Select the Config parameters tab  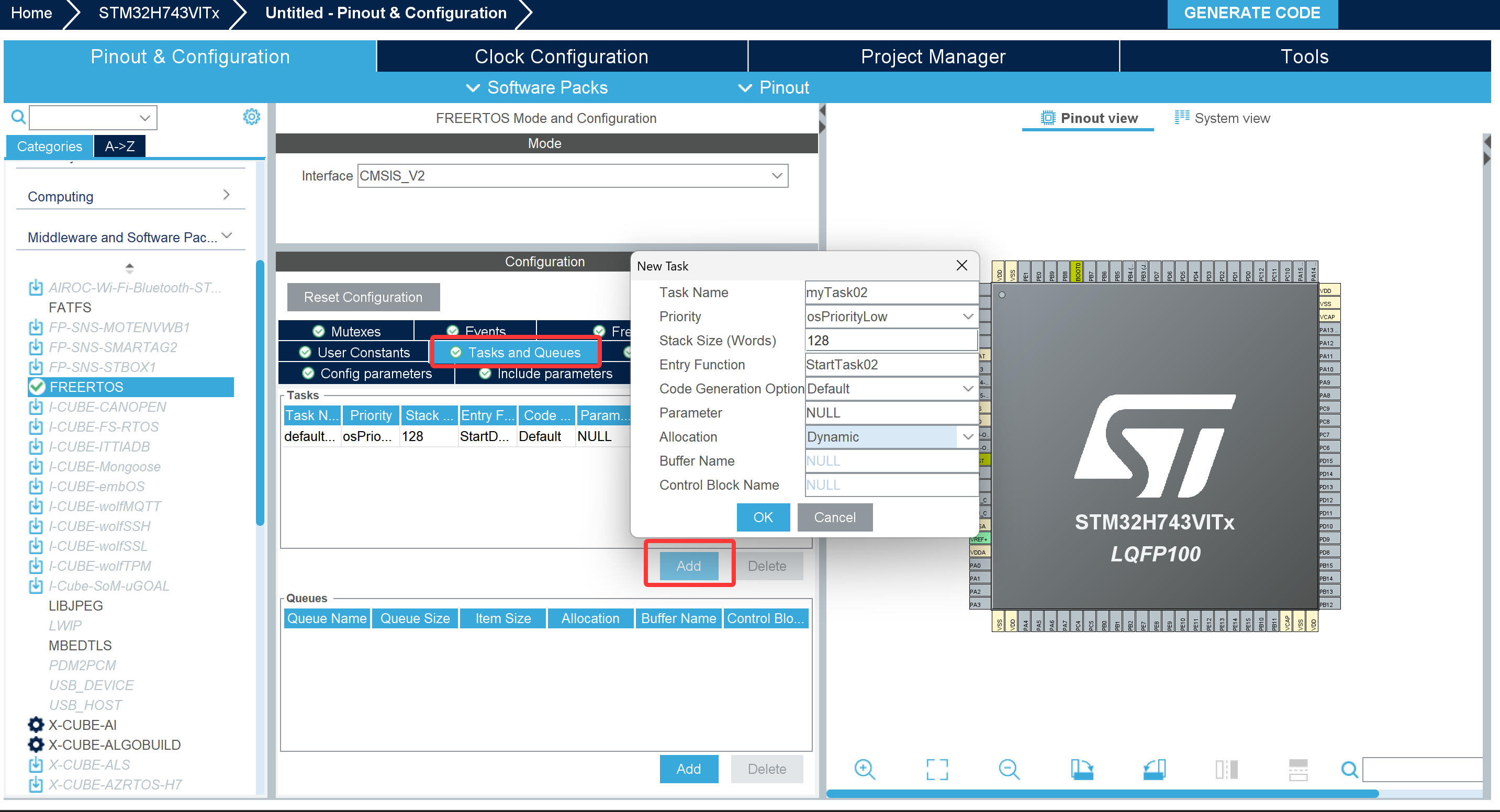[367, 374]
